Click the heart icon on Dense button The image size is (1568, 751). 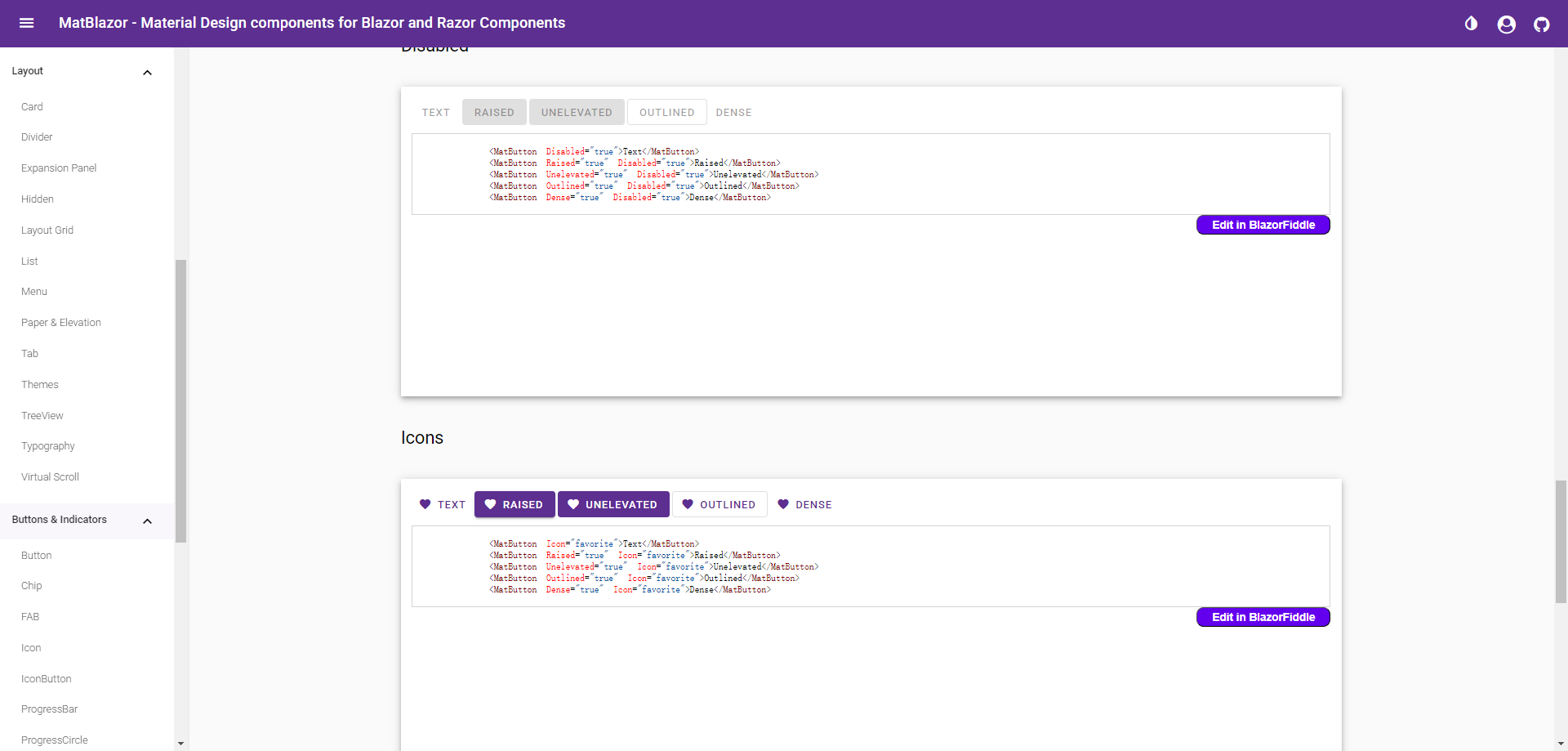pyautogui.click(x=783, y=505)
